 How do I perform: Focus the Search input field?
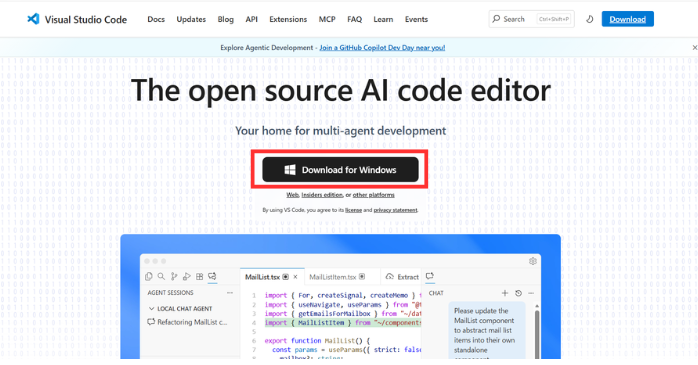pos(532,19)
